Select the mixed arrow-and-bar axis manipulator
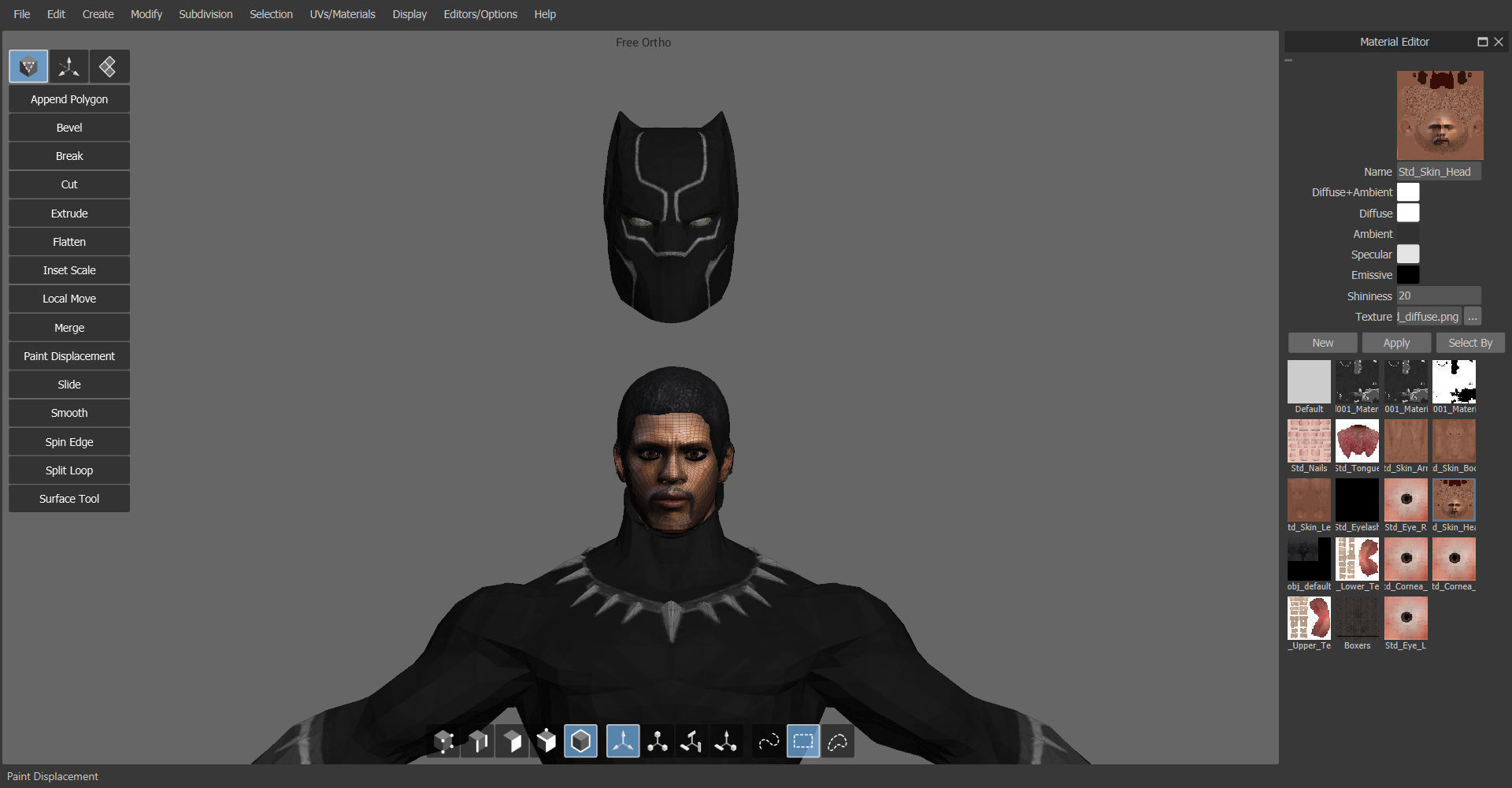1512x788 pixels. point(725,742)
